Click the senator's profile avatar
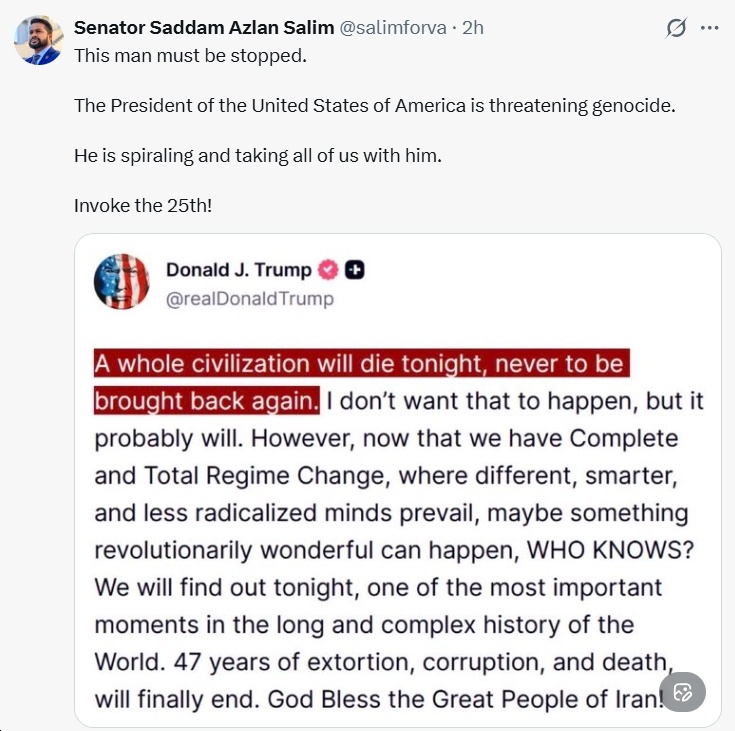 coord(38,41)
